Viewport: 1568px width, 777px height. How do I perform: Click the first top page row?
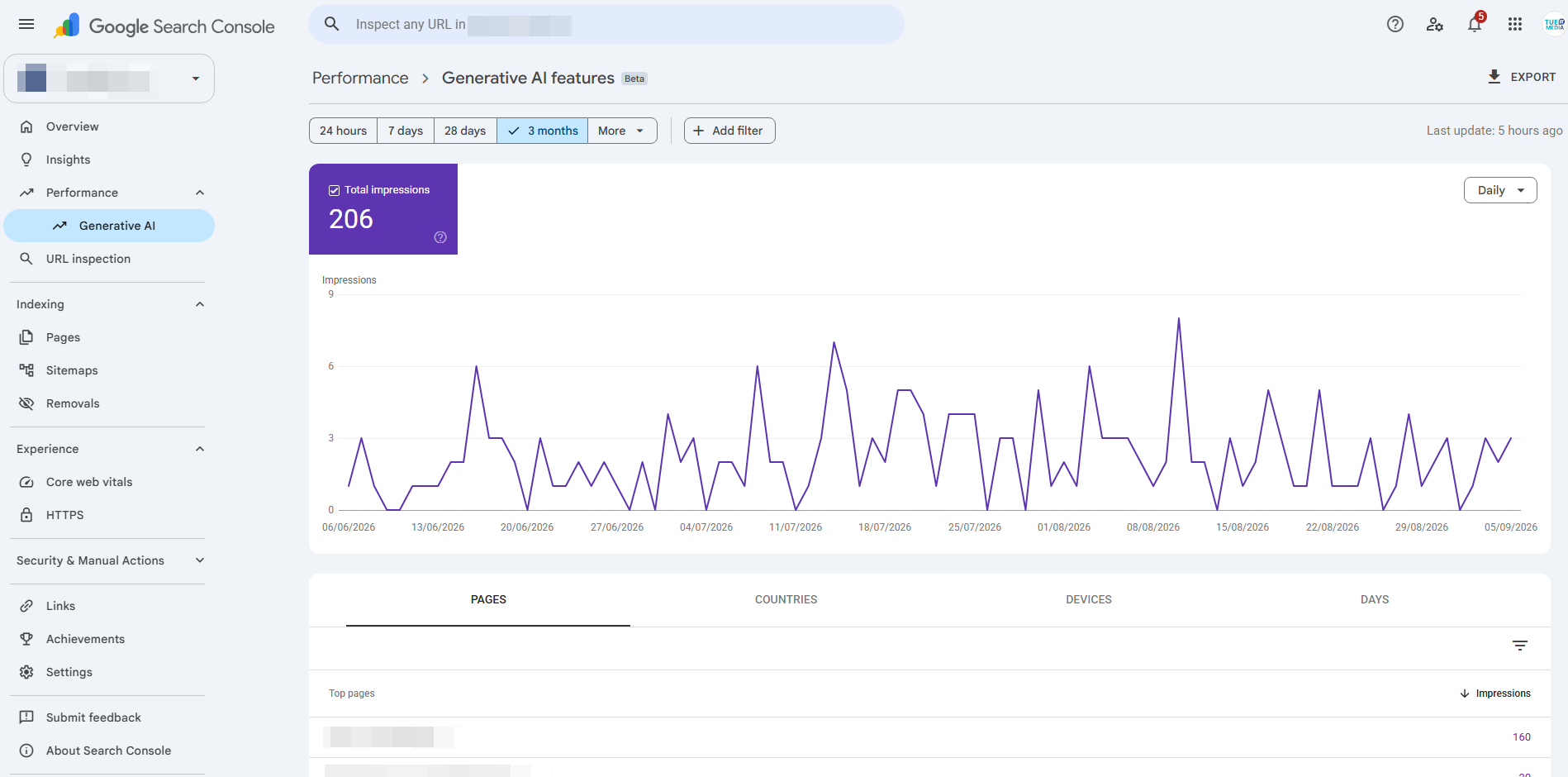tap(929, 737)
